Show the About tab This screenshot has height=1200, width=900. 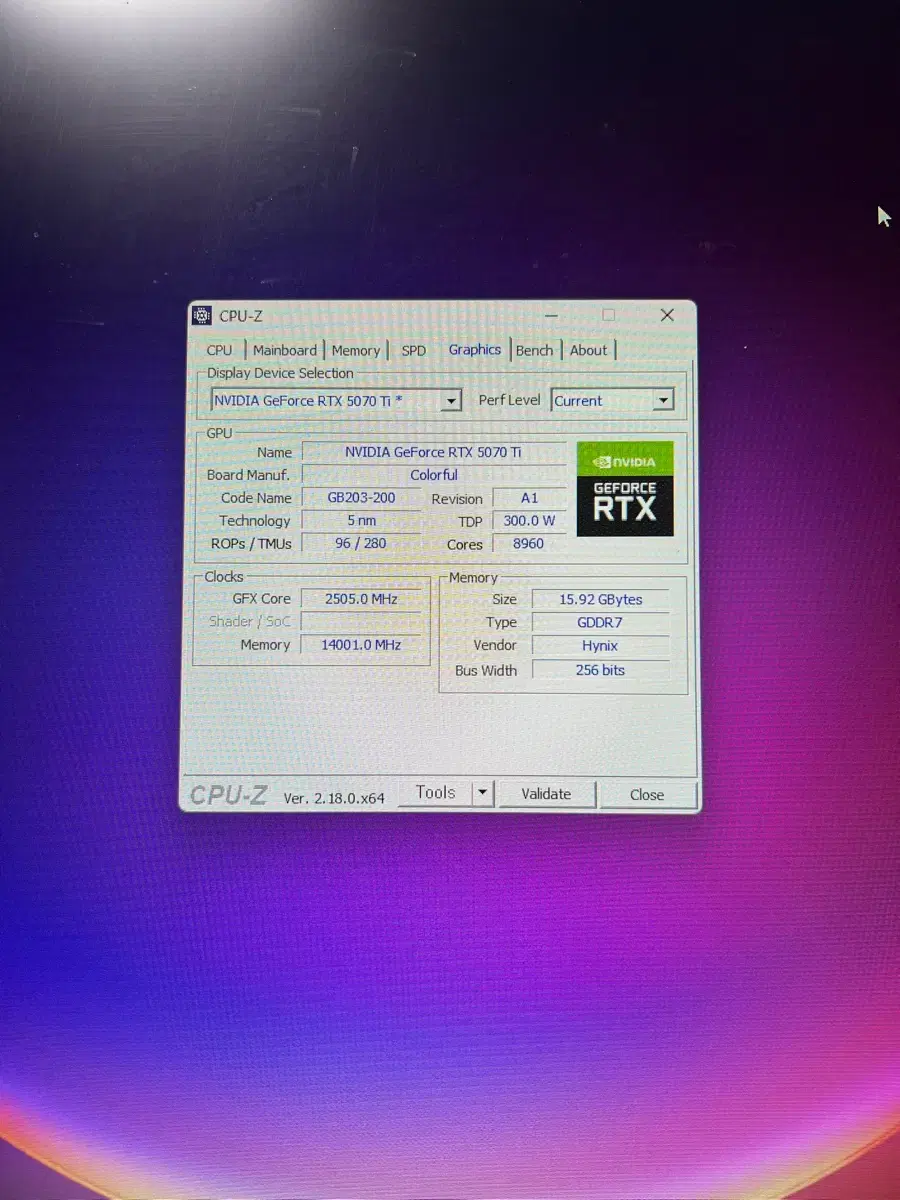tap(588, 350)
